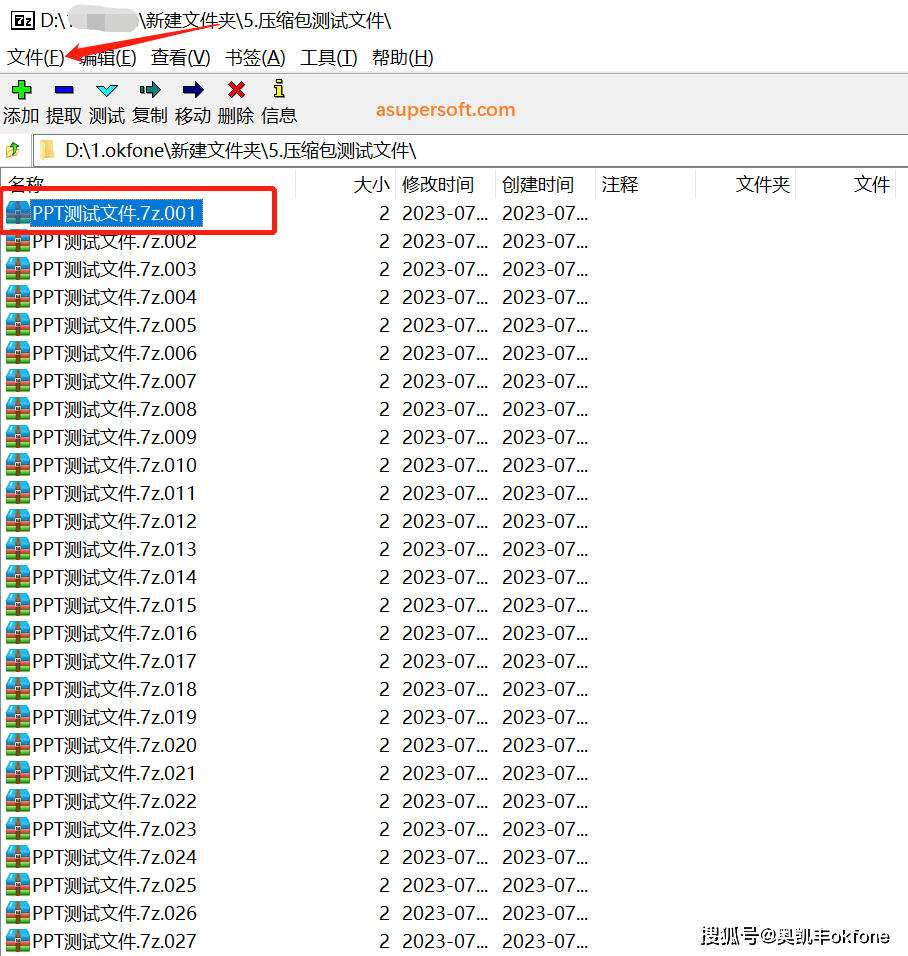
Task: Sort by Modified time (修改时间) column header
Action: [438, 185]
